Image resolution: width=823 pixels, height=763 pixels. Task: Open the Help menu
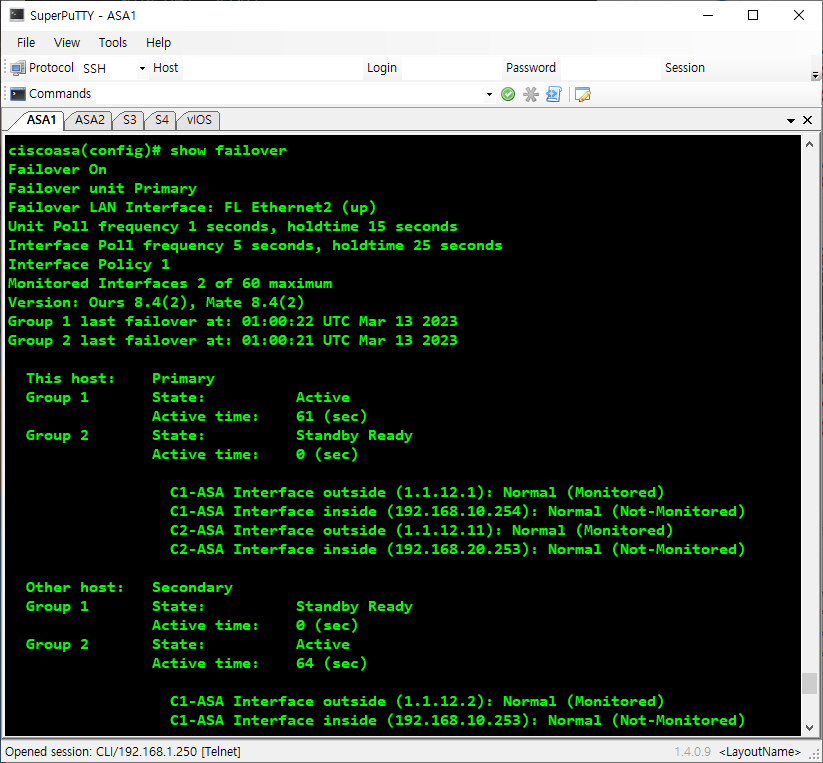[158, 43]
